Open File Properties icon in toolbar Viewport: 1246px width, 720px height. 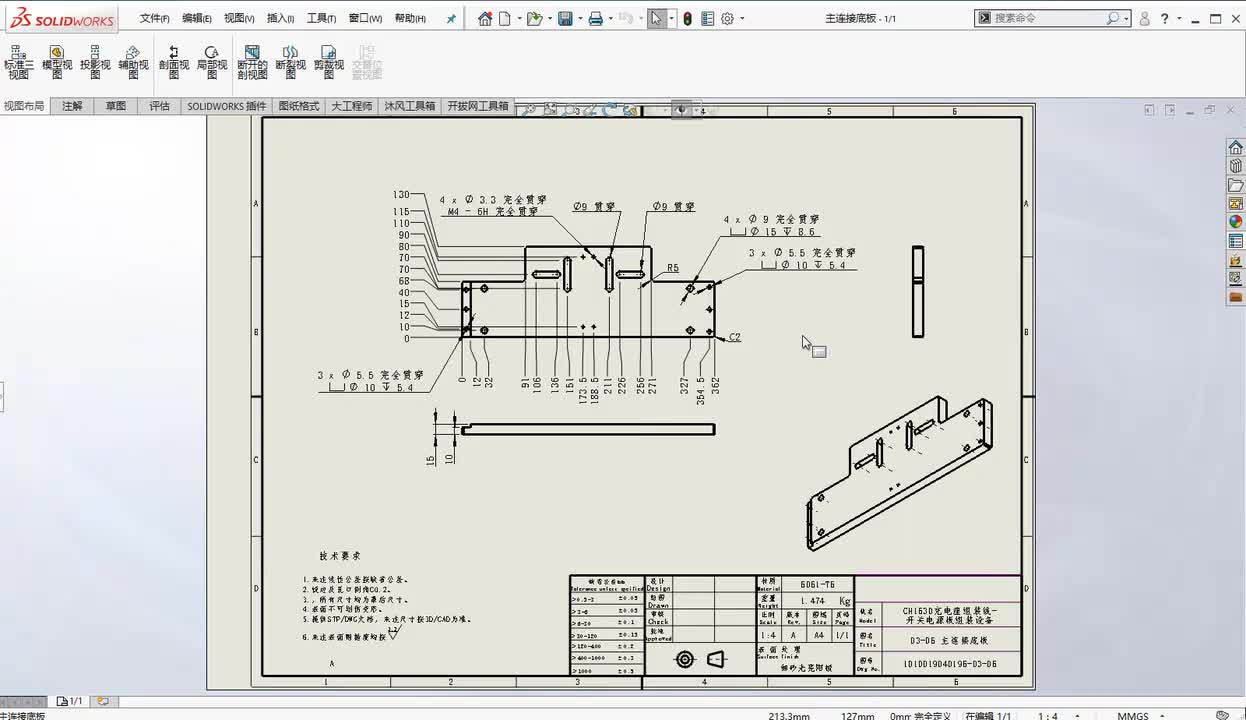tap(708, 18)
